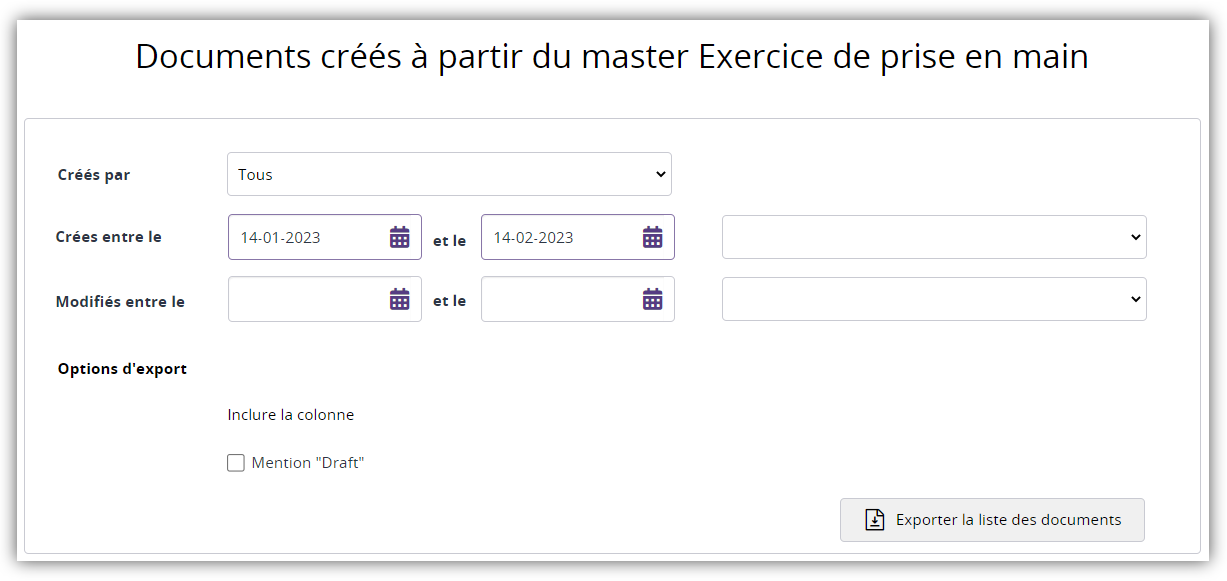Click the download icon on the export button
Screen dimensions: 1227x581
coord(874,520)
